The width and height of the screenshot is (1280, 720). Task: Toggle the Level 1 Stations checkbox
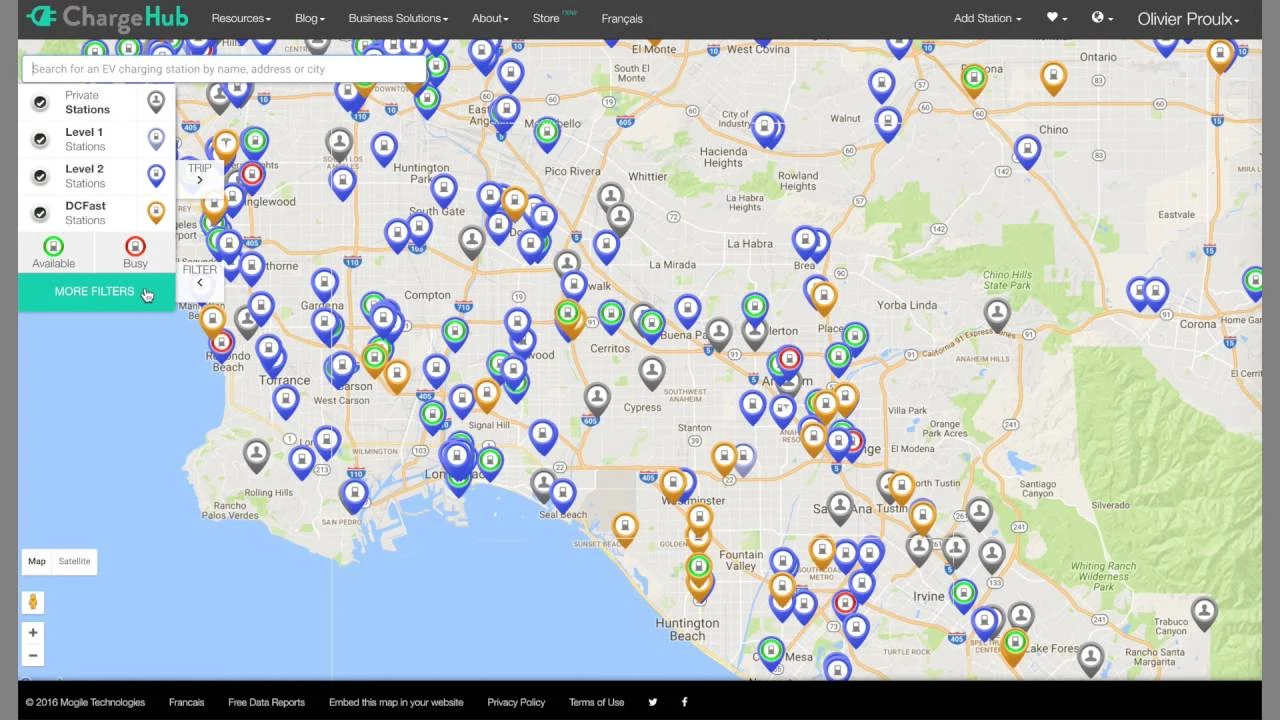pyautogui.click(x=40, y=139)
